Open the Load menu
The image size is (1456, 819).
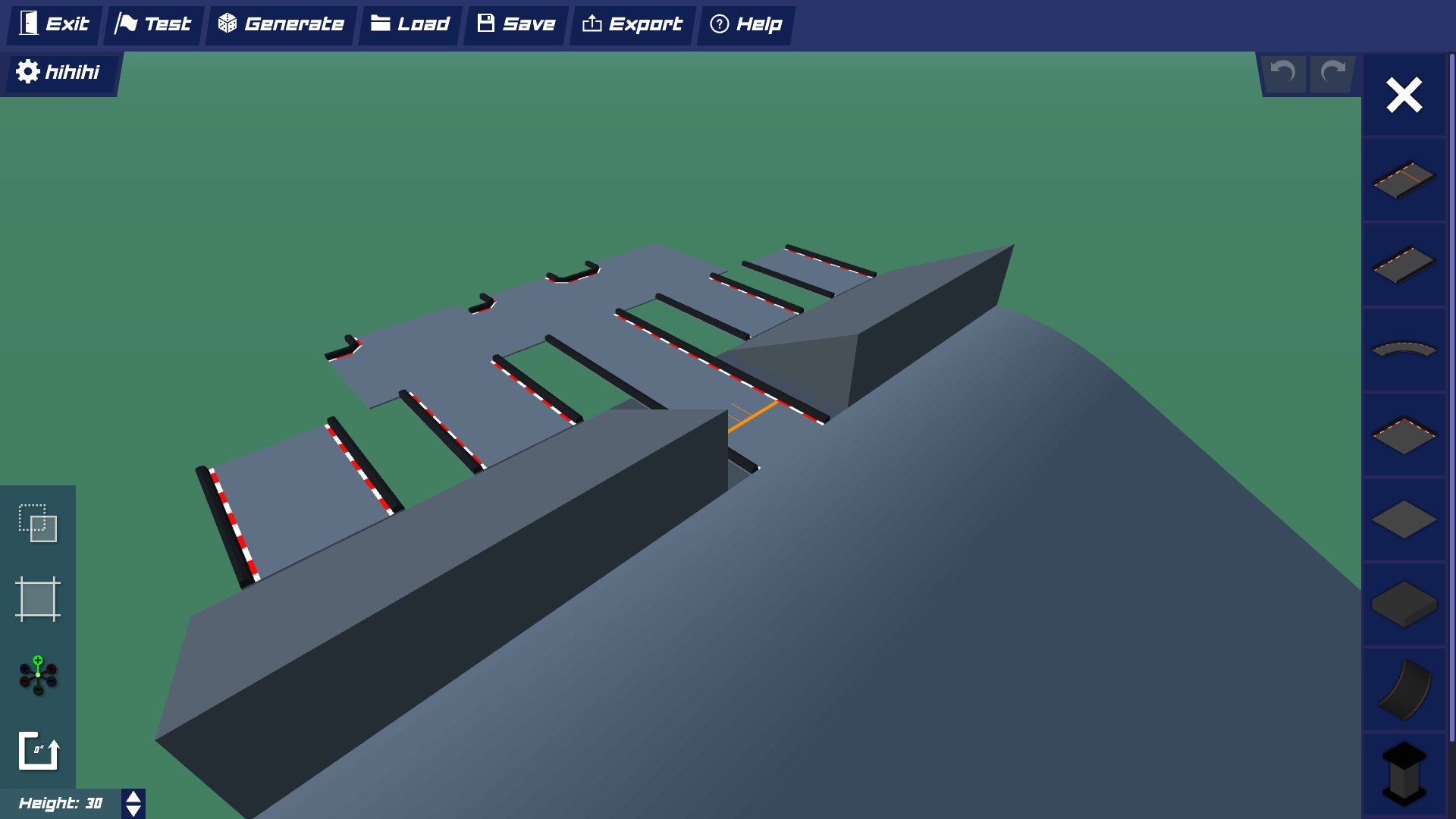[x=410, y=24]
